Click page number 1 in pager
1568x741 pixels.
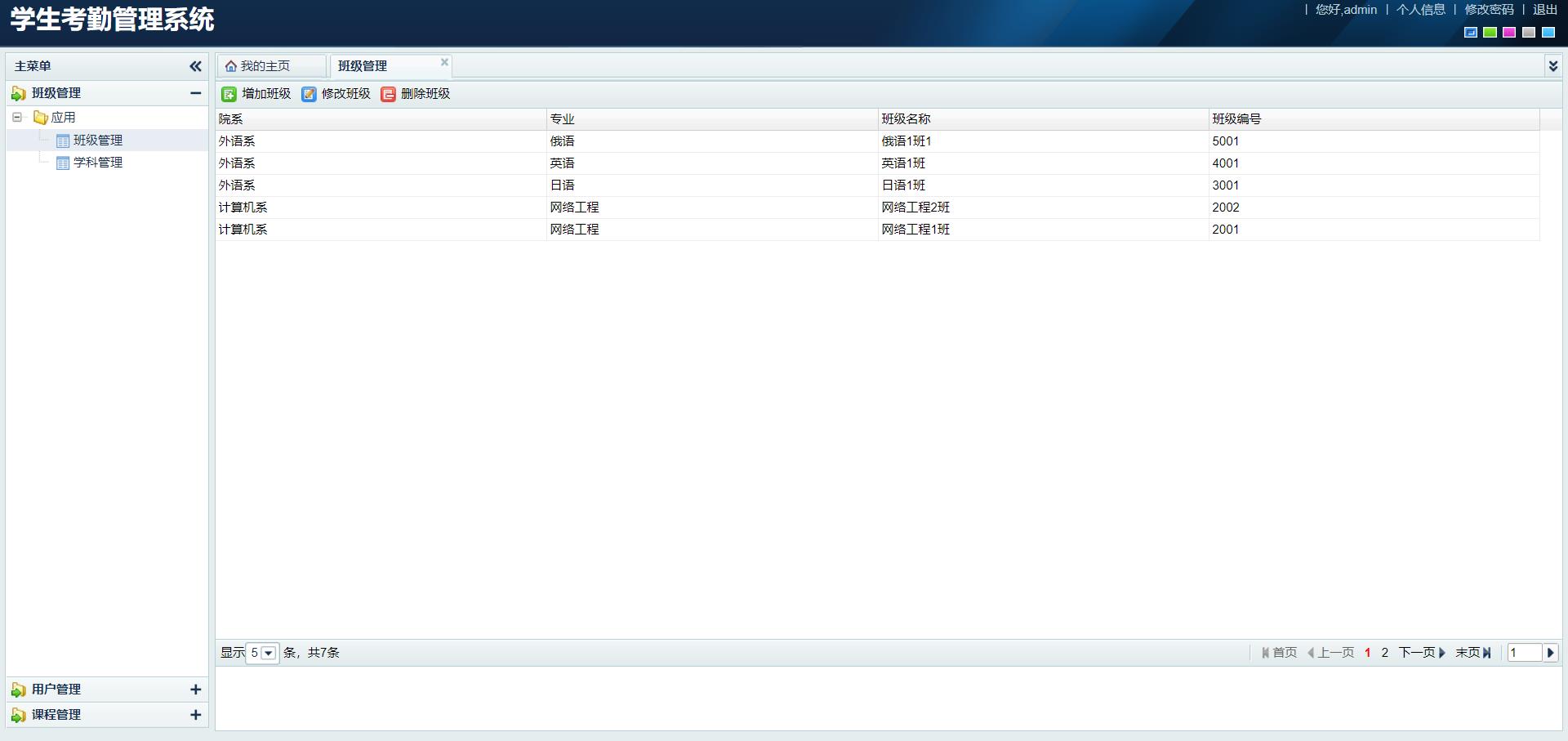click(x=1368, y=653)
